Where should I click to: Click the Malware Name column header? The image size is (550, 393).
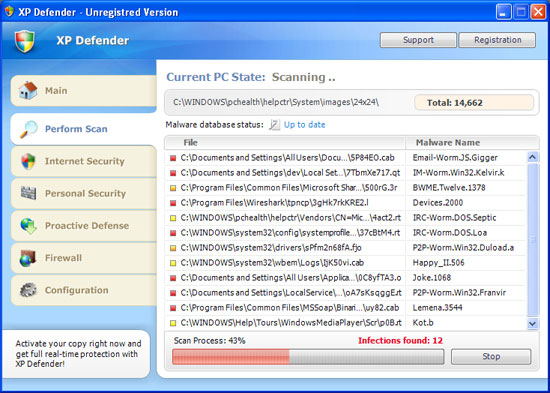(472, 142)
